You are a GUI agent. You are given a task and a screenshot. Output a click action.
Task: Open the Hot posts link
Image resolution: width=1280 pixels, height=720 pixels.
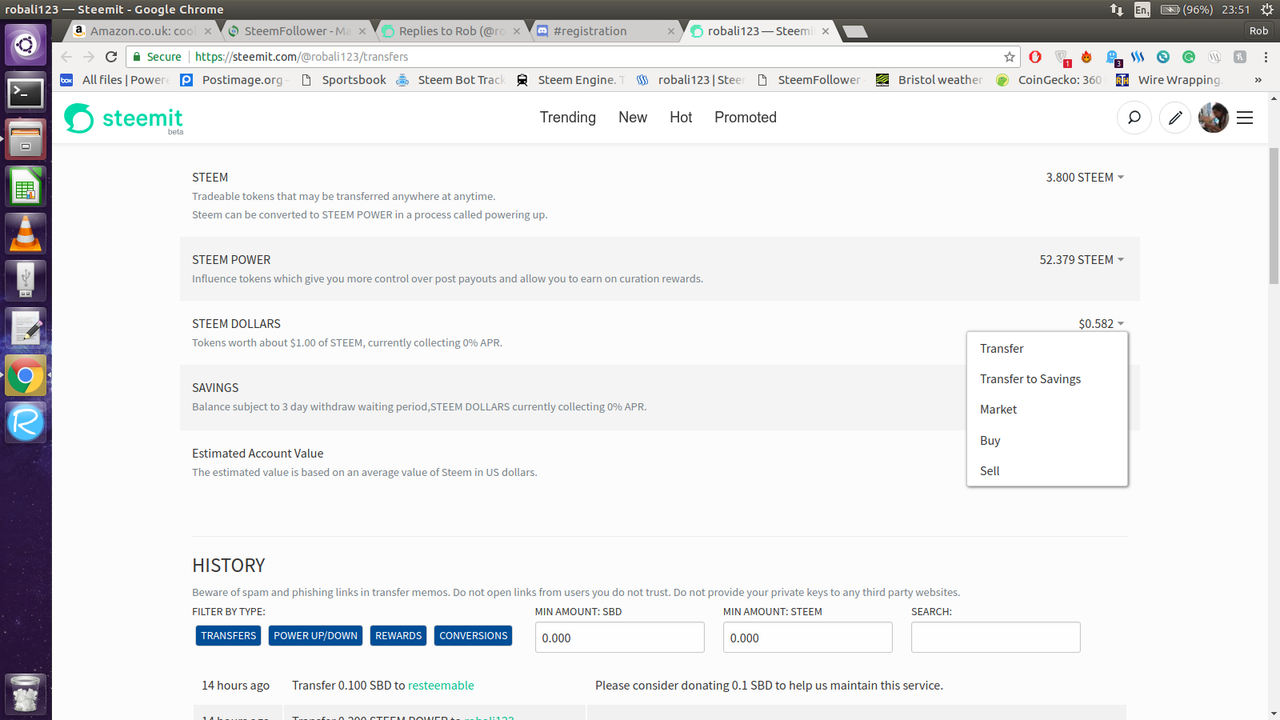(681, 117)
